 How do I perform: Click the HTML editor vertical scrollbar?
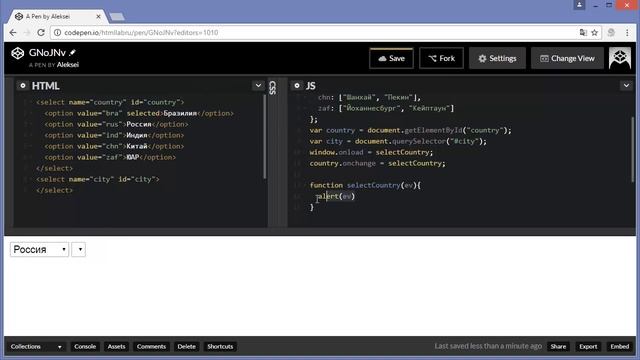tap(265, 137)
